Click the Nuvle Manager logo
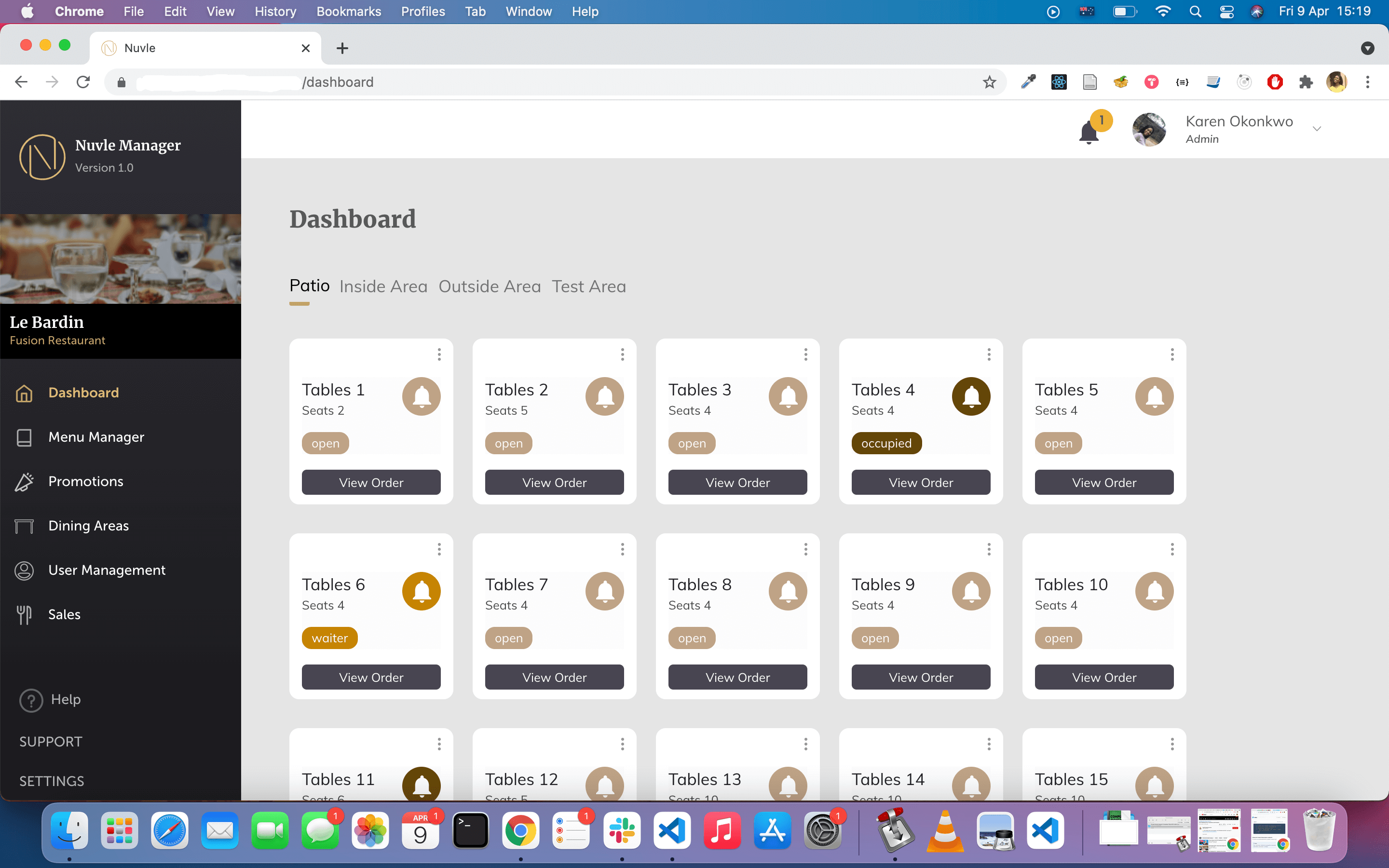This screenshot has height=868, width=1389. [42, 157]
